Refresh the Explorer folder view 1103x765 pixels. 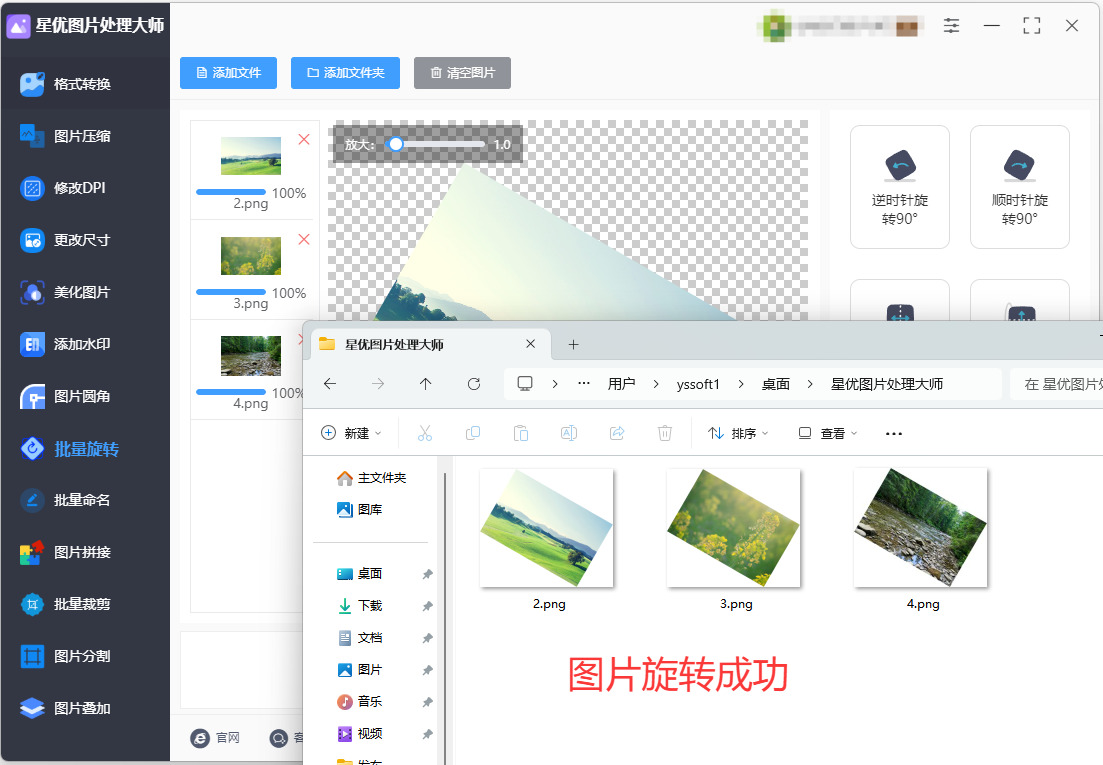(x=474, y=384)
